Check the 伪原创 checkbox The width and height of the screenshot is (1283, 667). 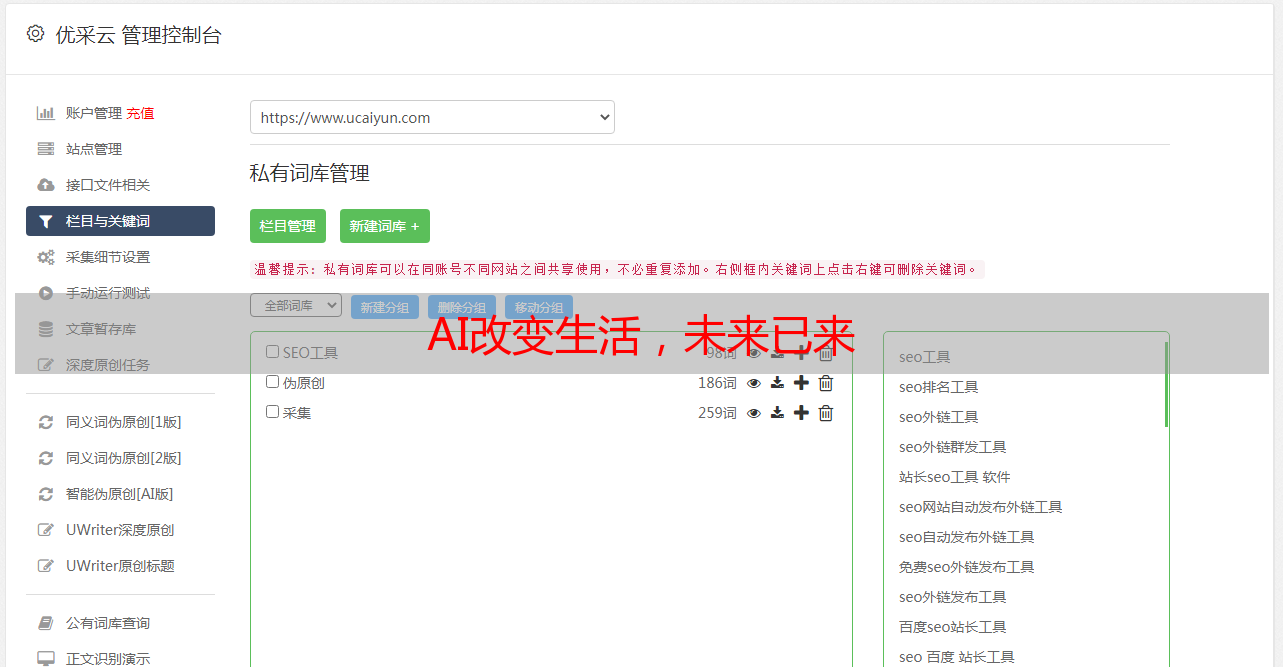272,382
